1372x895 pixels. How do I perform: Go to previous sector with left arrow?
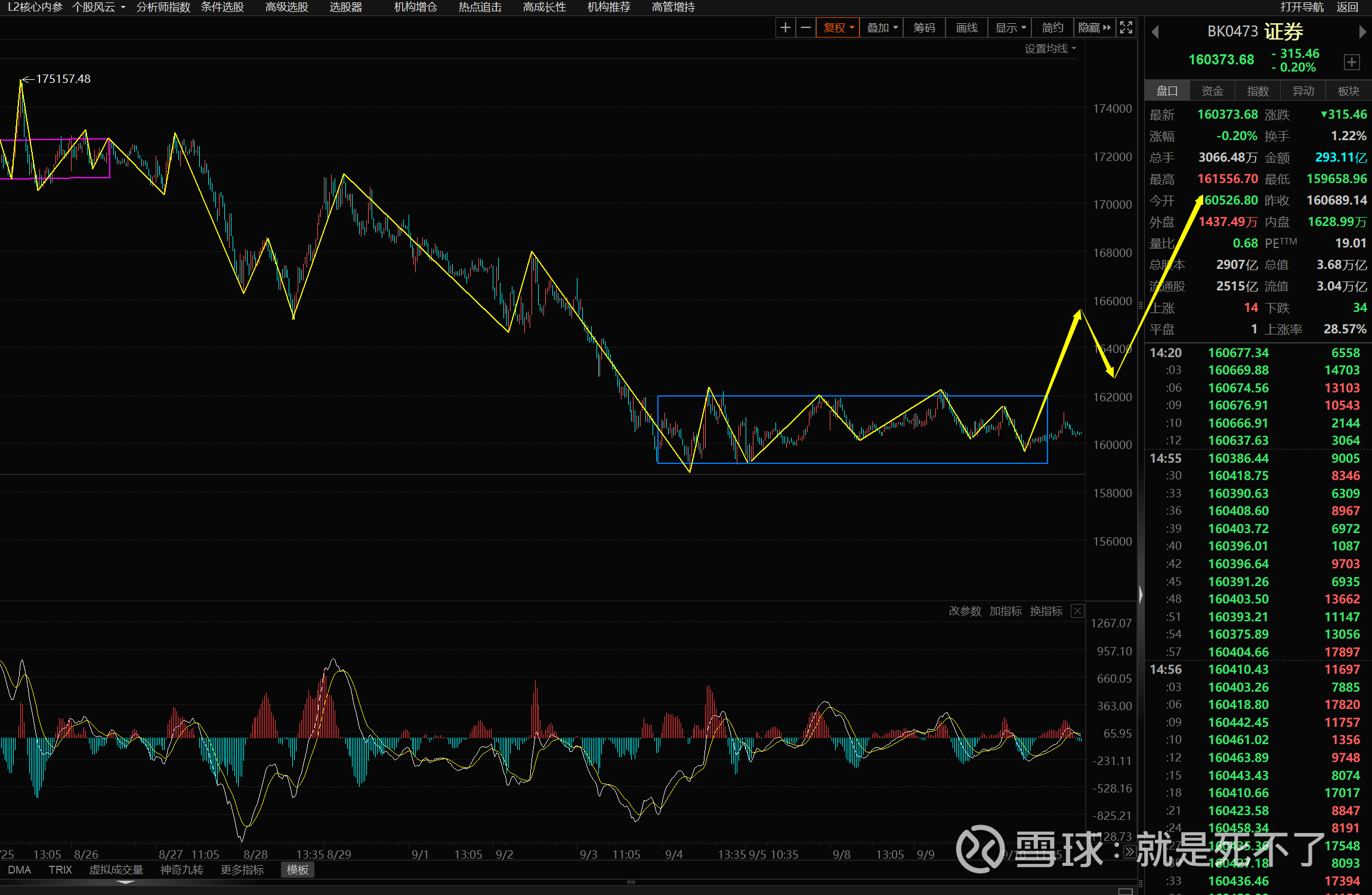(x=1155, y=32)
